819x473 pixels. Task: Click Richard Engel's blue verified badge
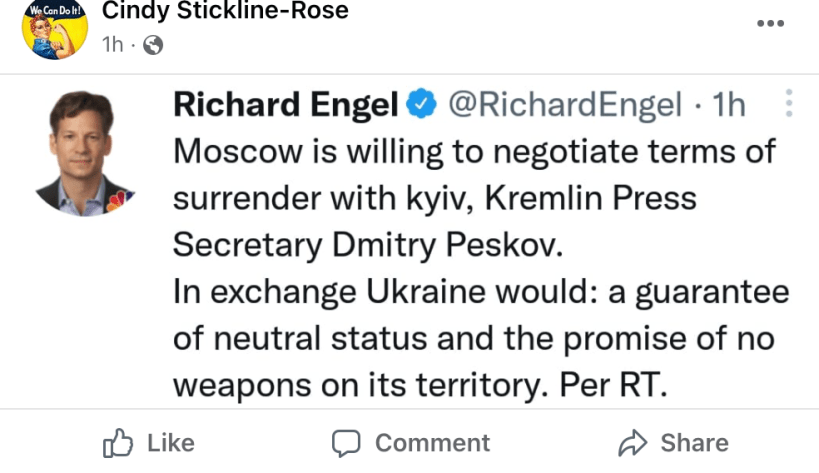pyautogui.click(x=422, y=104)
